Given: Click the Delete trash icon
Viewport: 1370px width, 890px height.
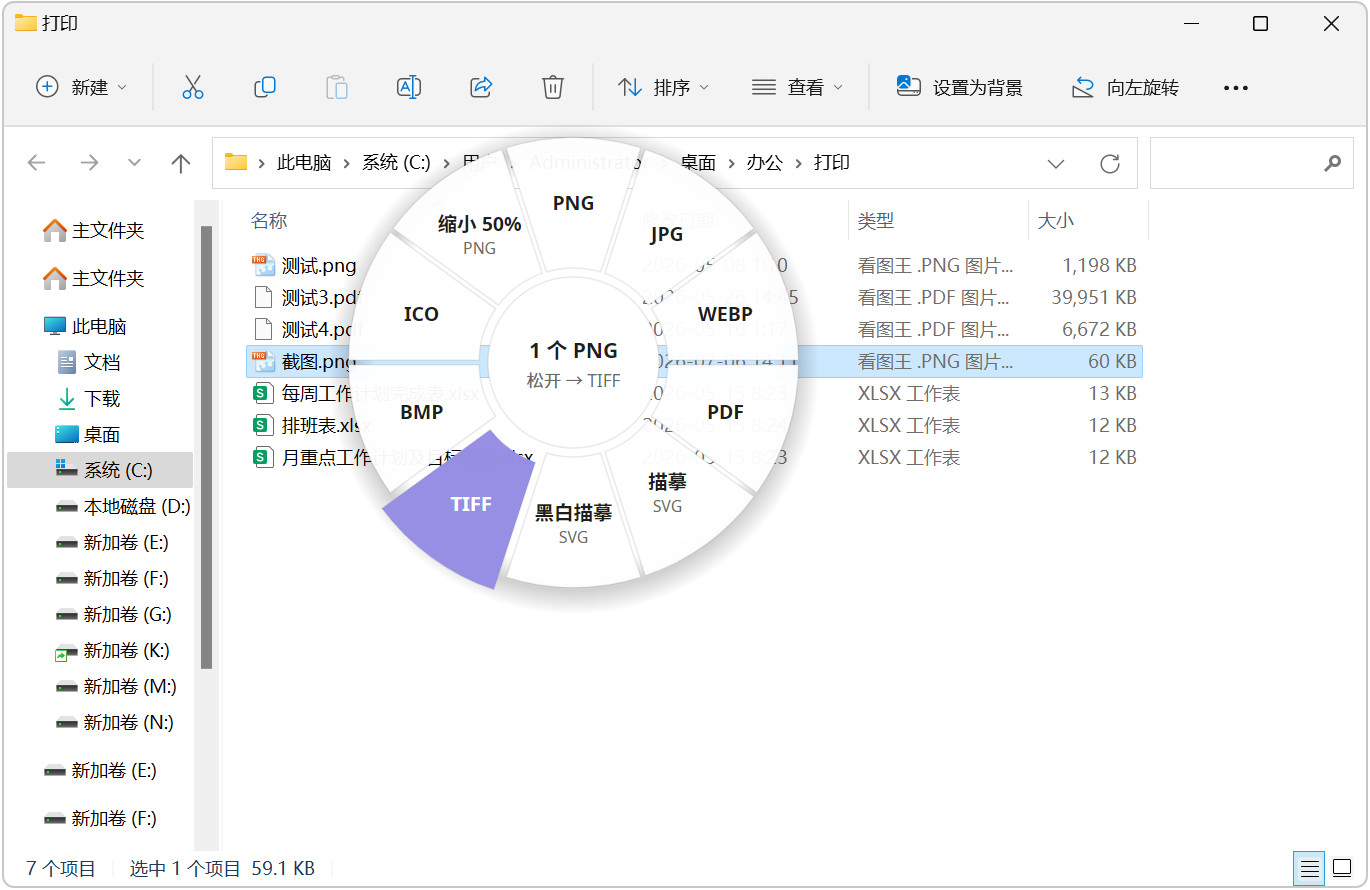Looking at the screenshot, I should 553,87.
